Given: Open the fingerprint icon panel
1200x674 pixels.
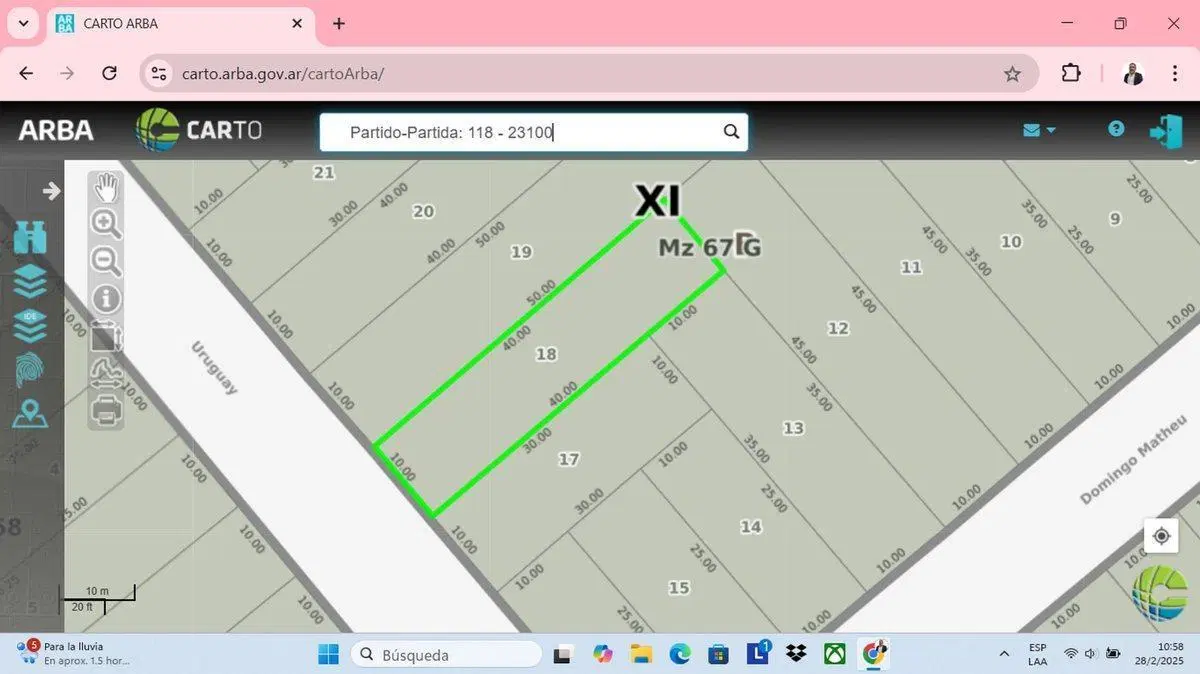Looking at the screenshot, I should (x=31, y=369).
